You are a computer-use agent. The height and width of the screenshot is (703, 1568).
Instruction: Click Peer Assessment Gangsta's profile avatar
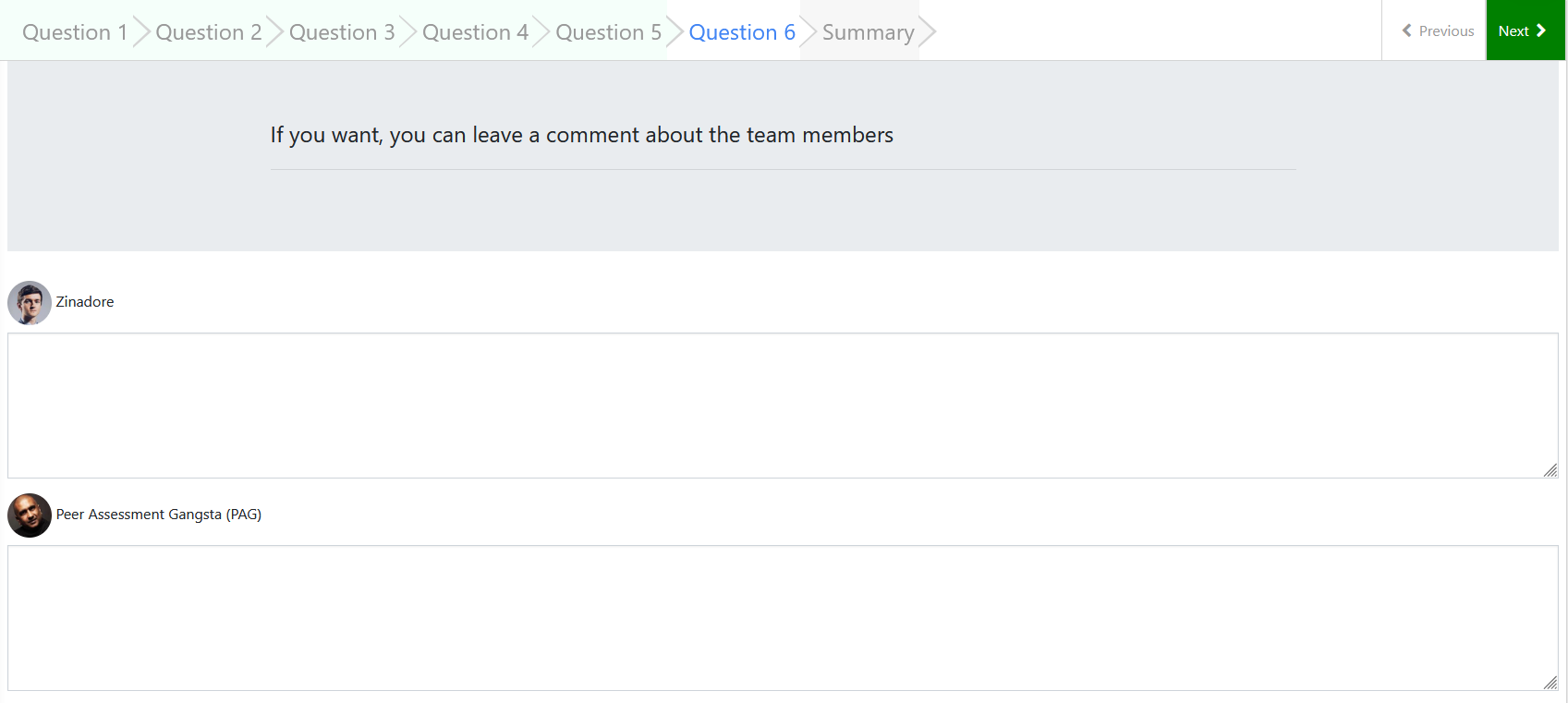pos(30,515)
